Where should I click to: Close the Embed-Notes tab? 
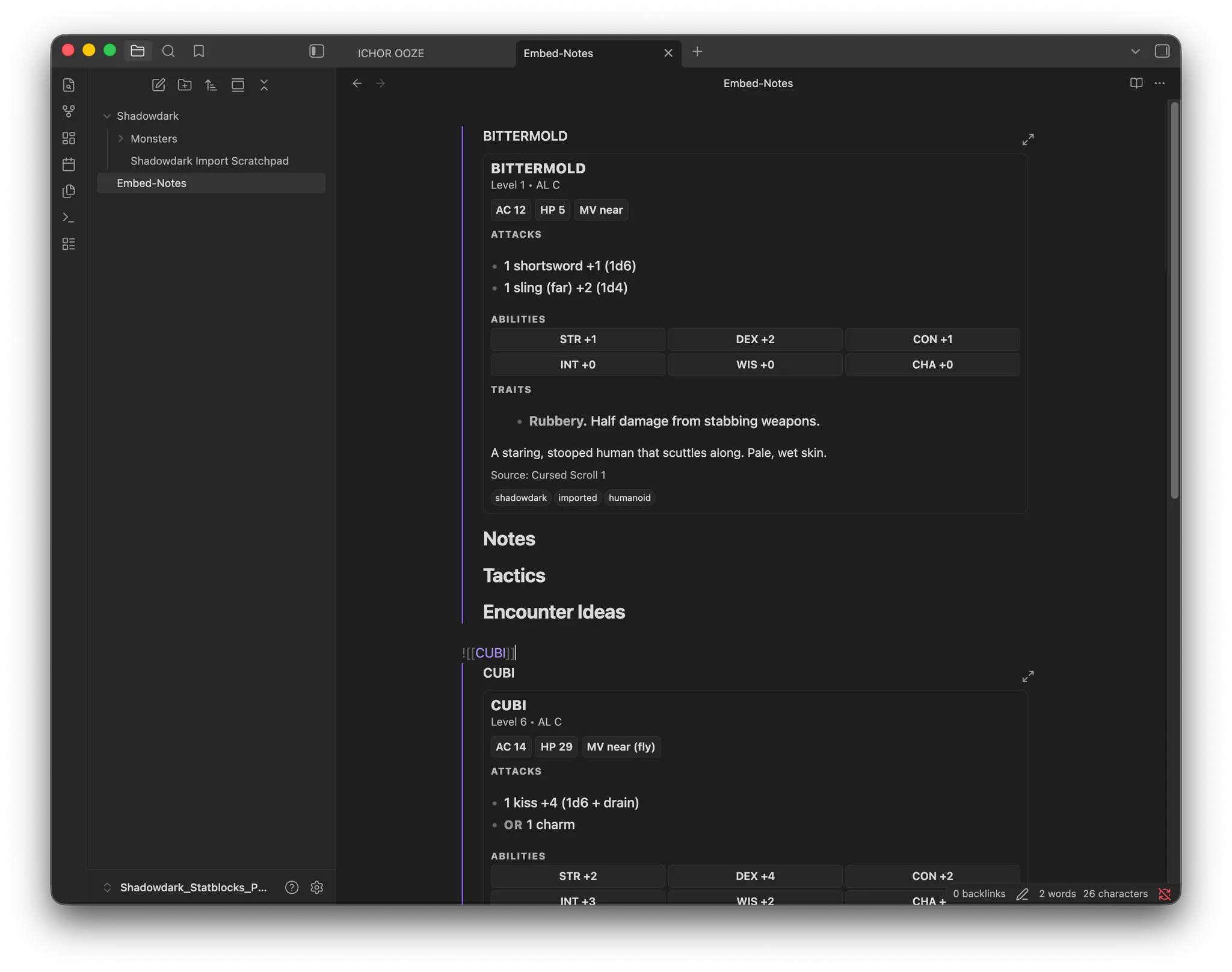pyautogui.click(x=668, y=53)
